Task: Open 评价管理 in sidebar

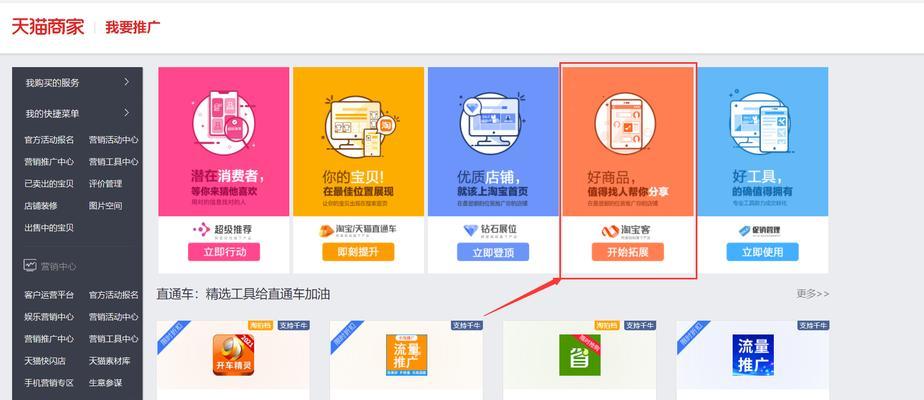Action: coord(105,183)
